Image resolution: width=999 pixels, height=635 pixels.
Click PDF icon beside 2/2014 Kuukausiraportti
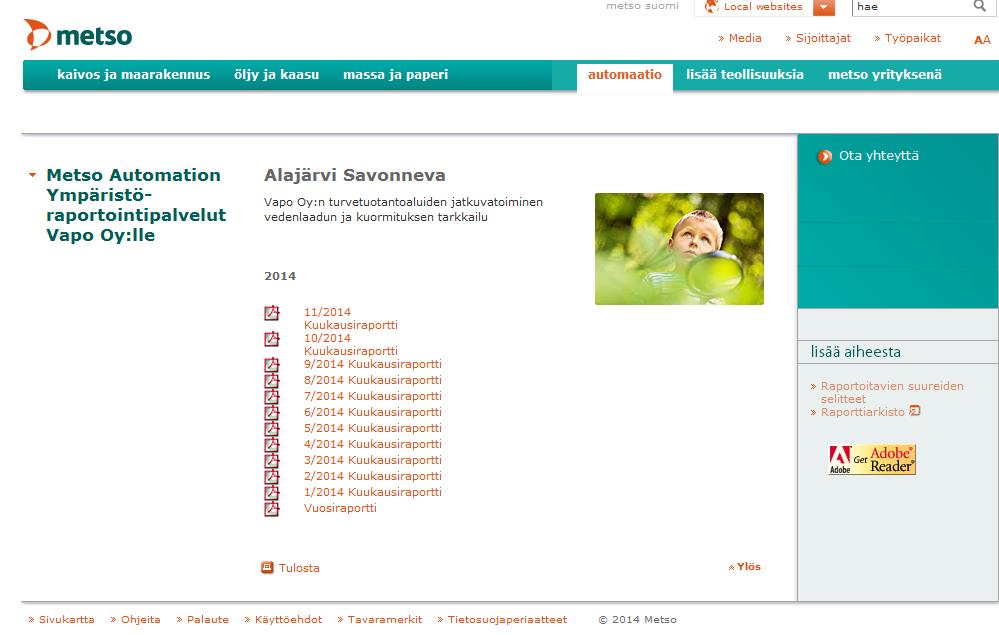click(272, 476)
